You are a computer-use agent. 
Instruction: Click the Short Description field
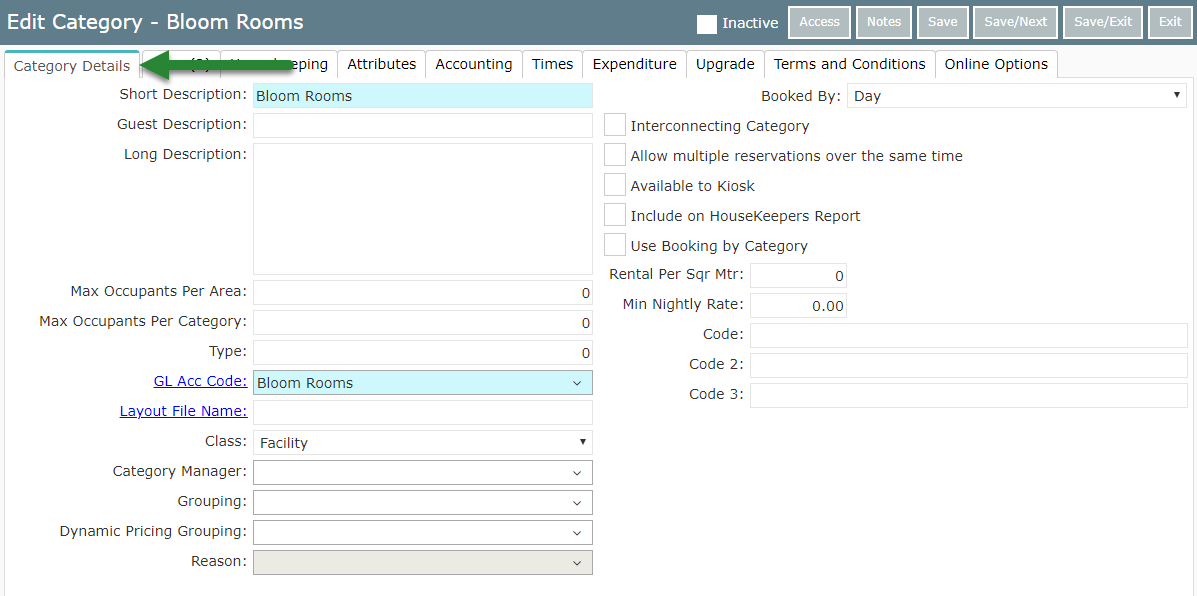tap(422, 96)
